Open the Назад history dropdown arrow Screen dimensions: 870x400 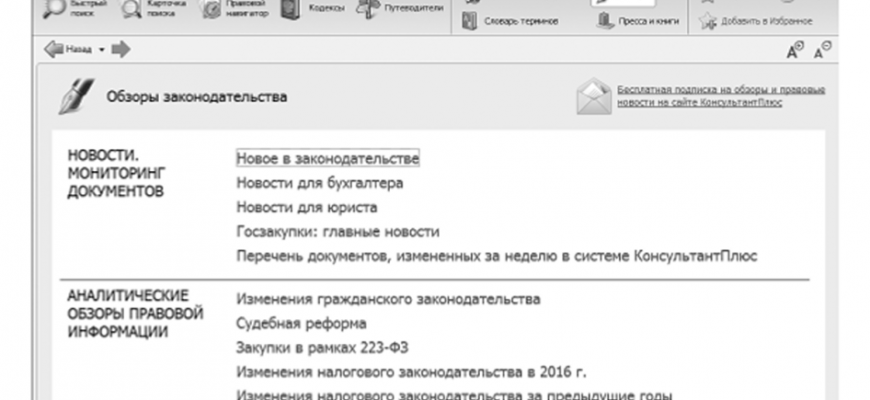[x=102, y=50]
